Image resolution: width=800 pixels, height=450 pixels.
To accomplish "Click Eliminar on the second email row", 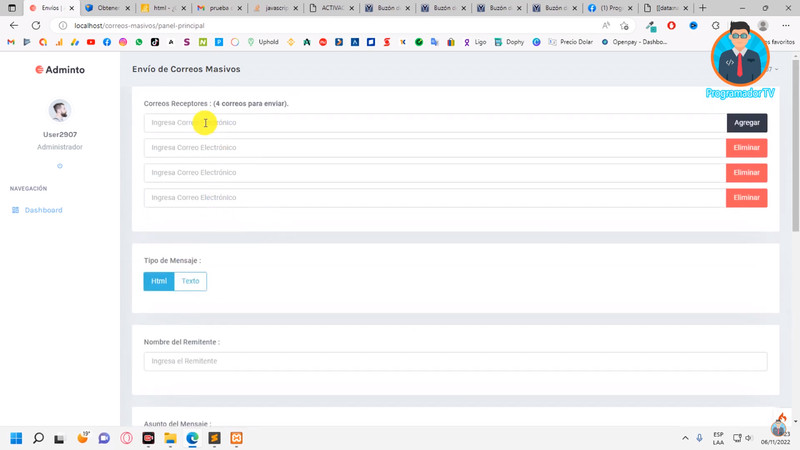I will pyautogui.click(x=746, y=148).
